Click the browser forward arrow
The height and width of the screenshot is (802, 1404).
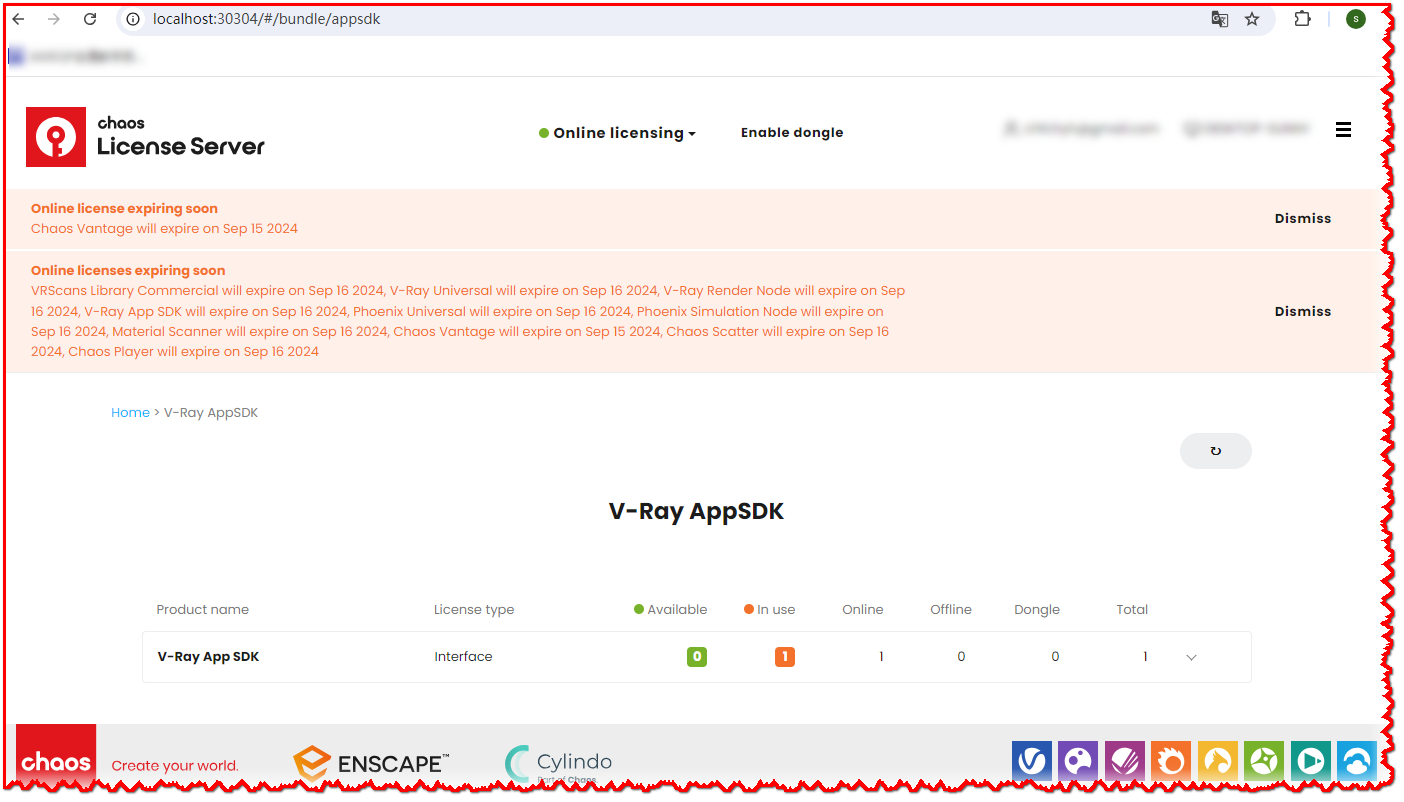[x=54, y=19]
